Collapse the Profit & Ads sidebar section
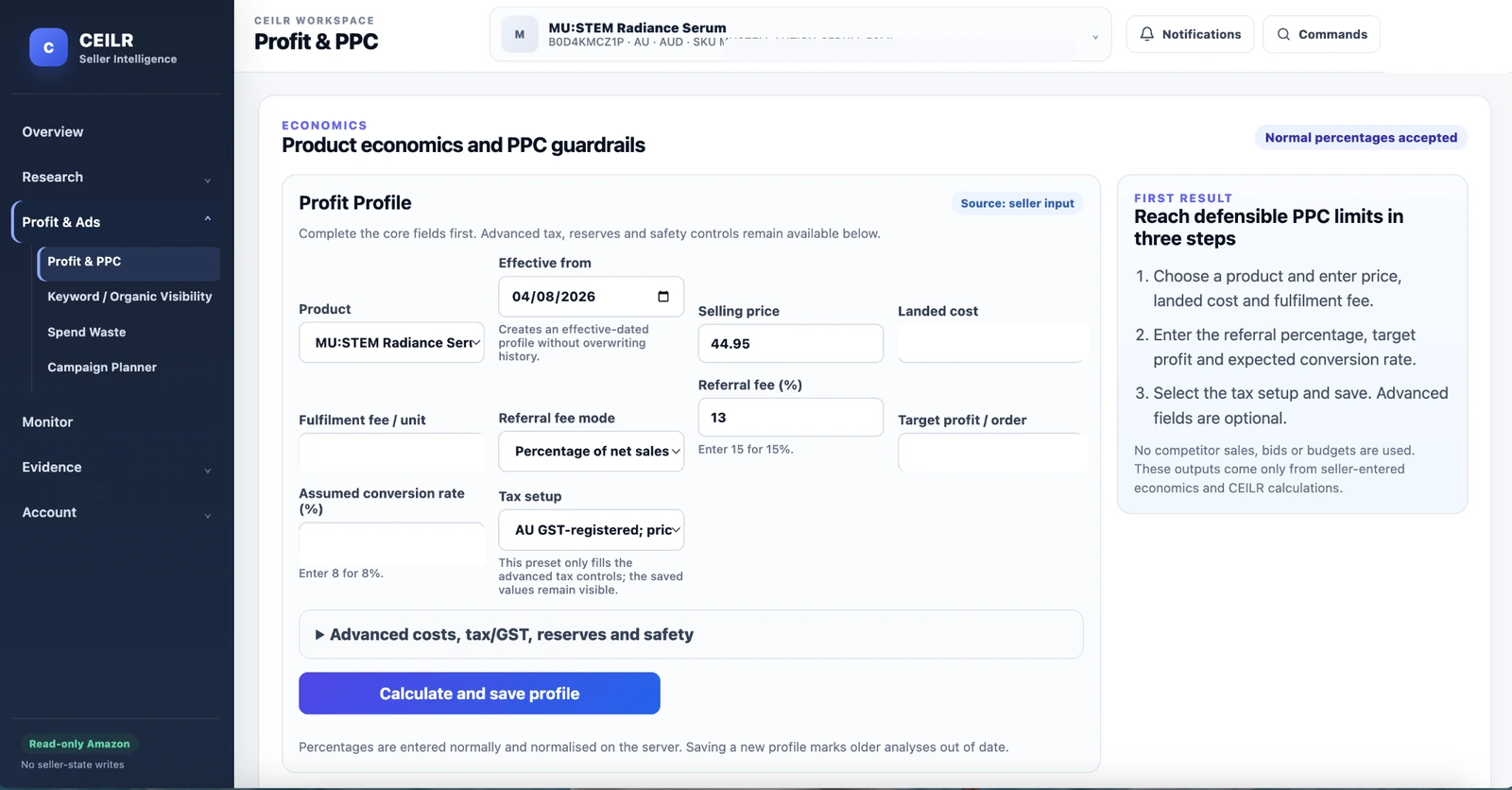The image size is (1512, 790). tap(116, 222)
